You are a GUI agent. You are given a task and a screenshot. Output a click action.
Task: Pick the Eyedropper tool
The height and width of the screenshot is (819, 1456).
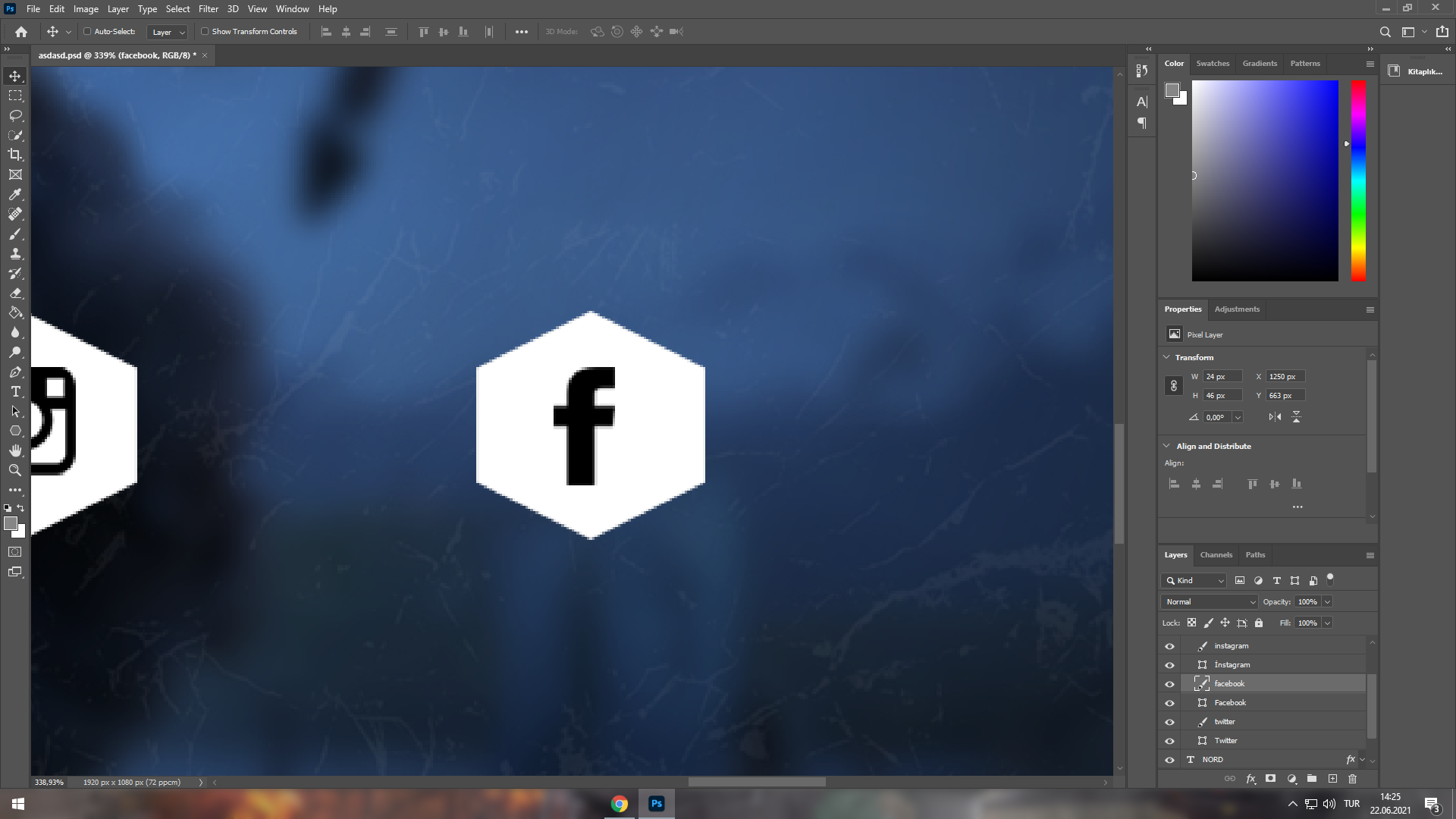(x=15, y=194)
